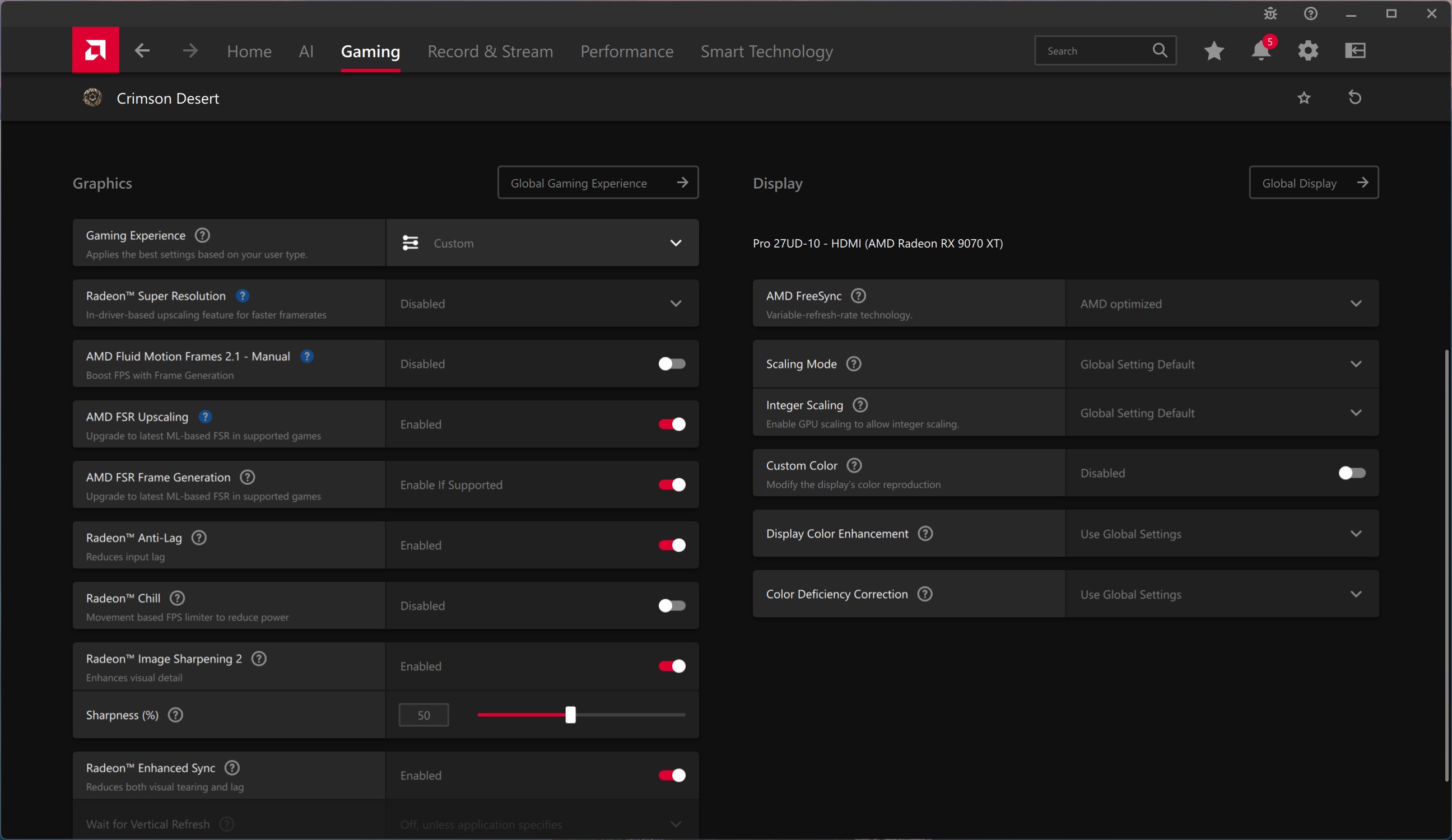Click the vertical scrollbar

click(1446, 564)
